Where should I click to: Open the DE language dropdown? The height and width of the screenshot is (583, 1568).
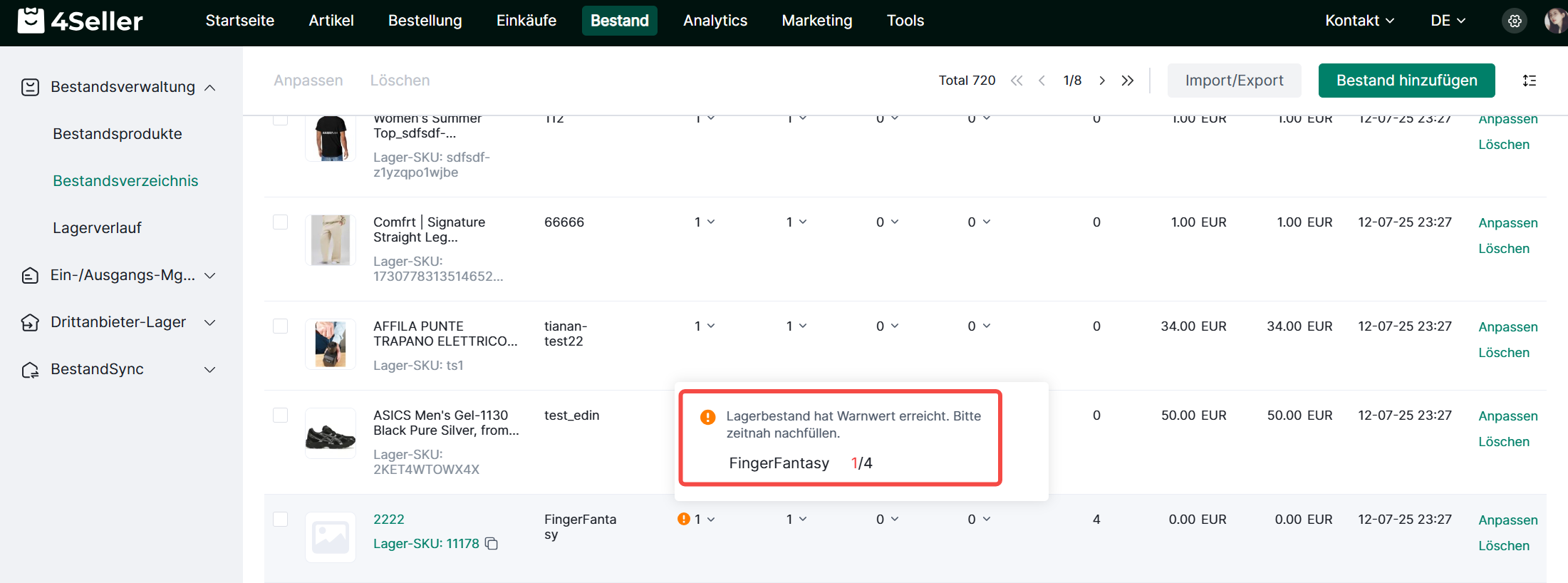click(x=1448, y=21)
